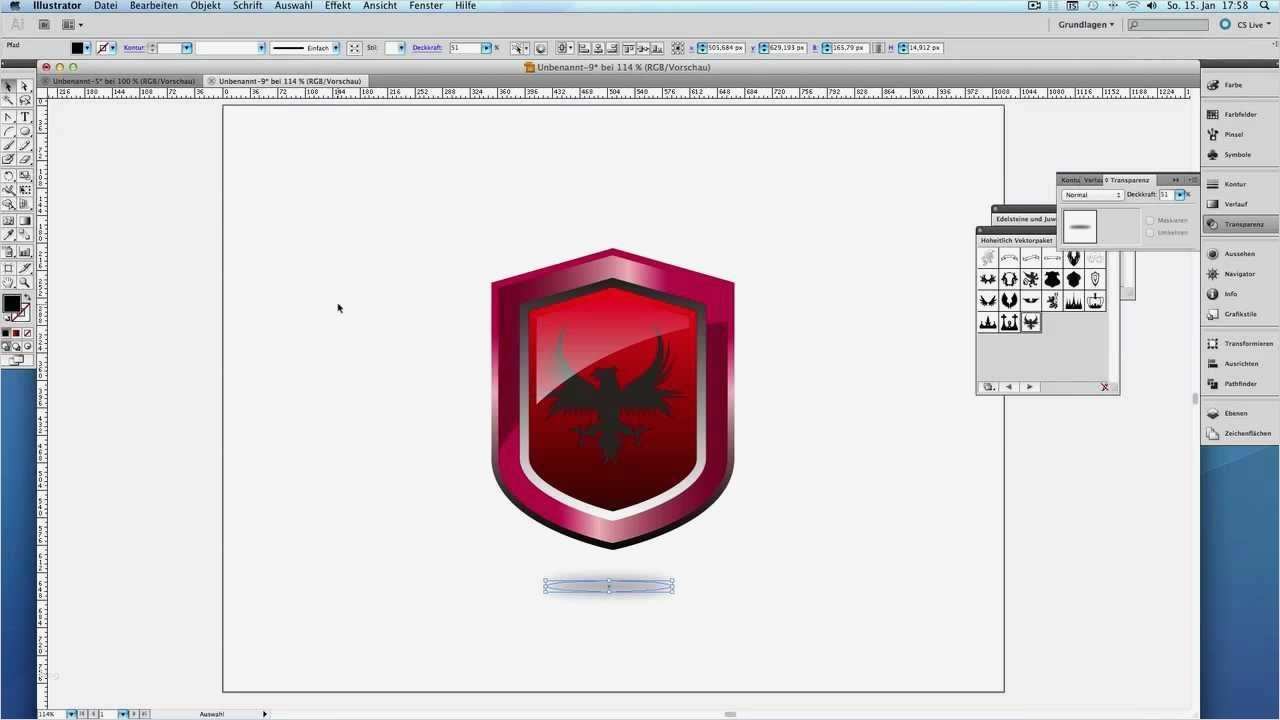1280x720 pixels.
Task: Select the eagle symbol thumbnail in last row
Action: [1030, 322]
